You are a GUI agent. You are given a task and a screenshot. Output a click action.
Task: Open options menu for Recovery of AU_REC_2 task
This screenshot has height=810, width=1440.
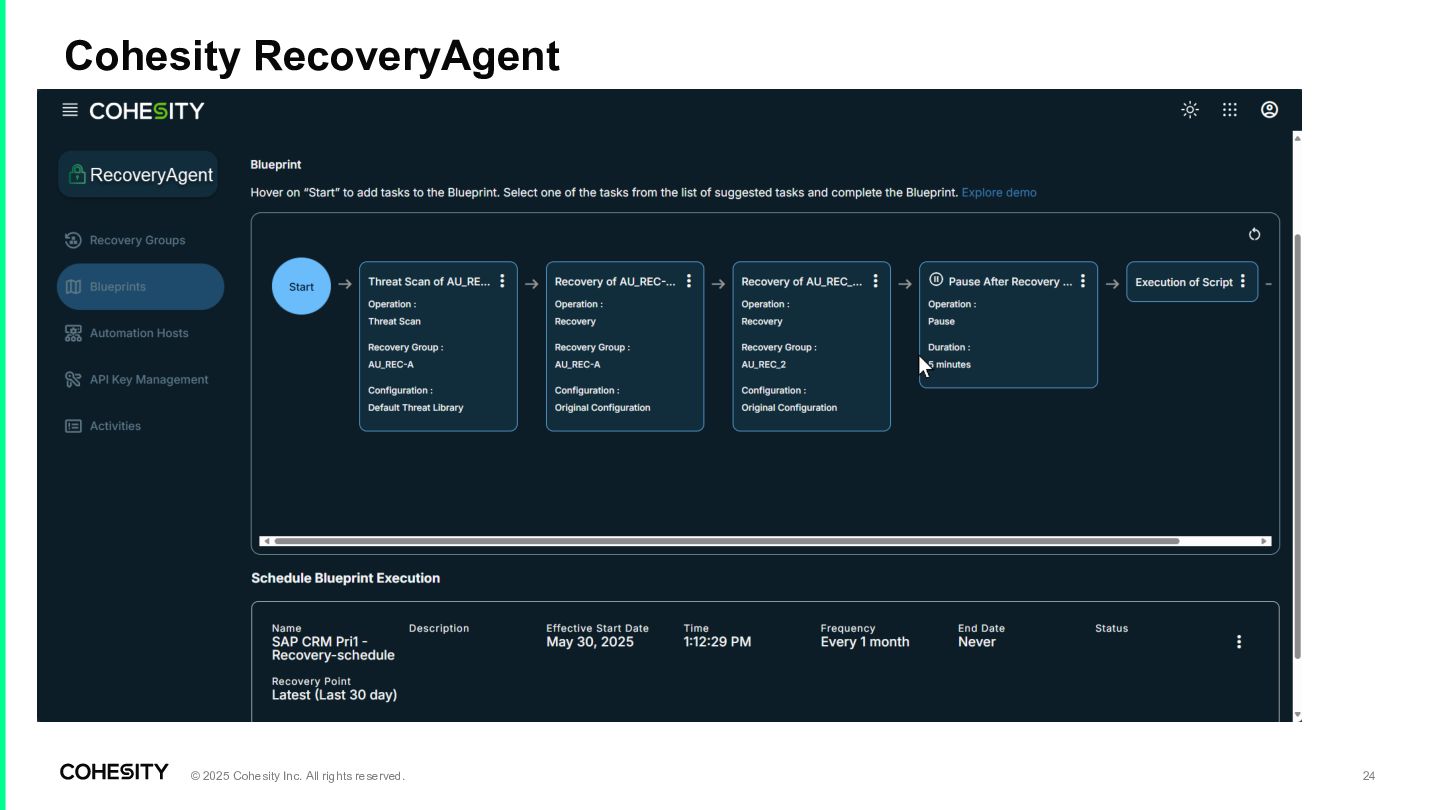click(875, 281)
